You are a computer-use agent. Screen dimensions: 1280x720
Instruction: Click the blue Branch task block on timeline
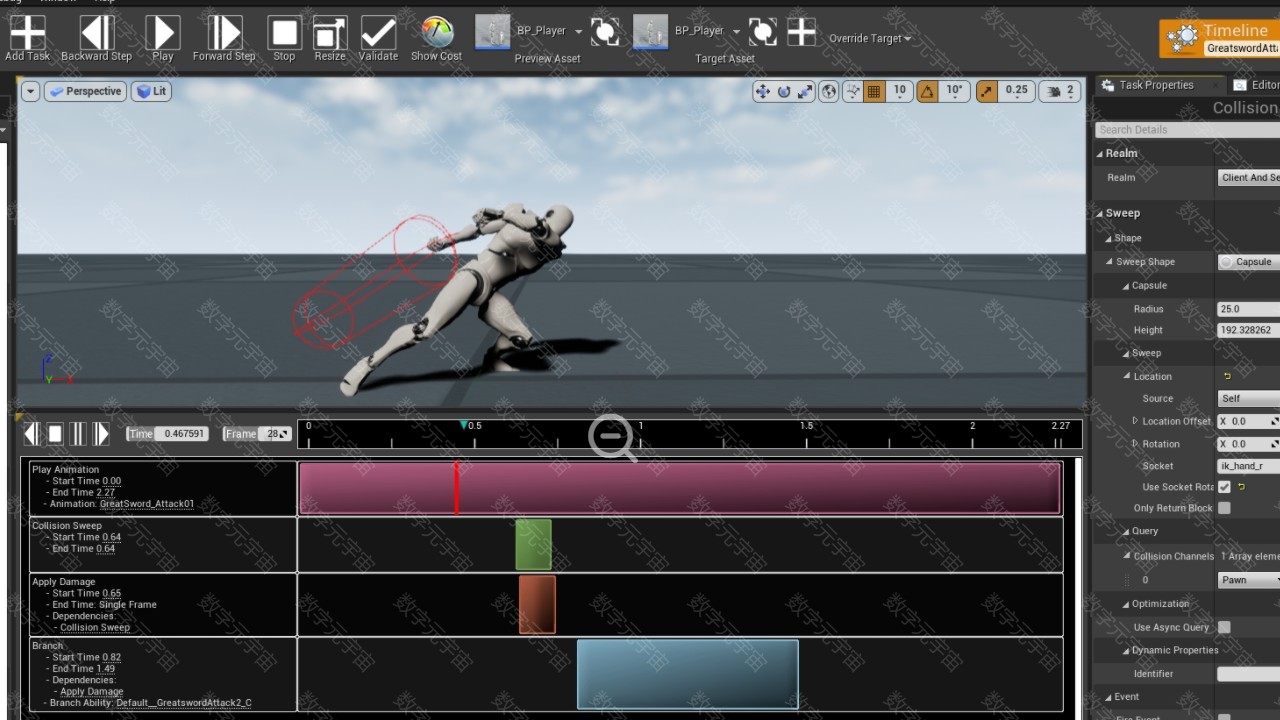[687, 674]
